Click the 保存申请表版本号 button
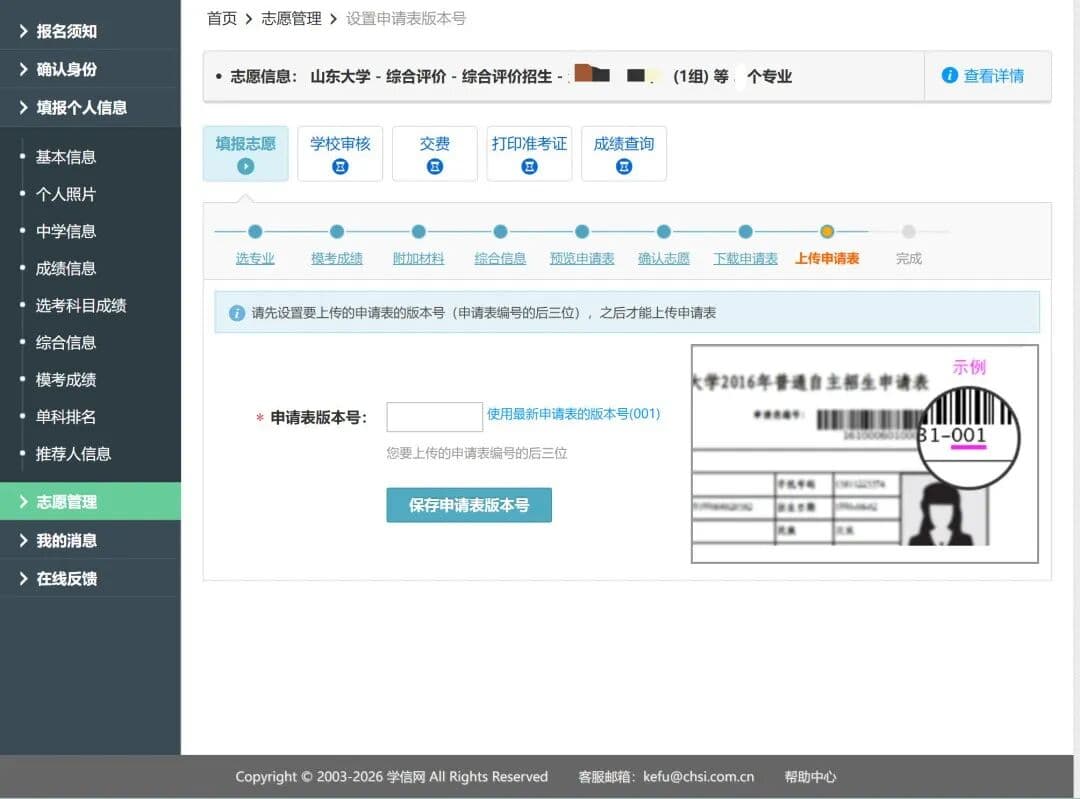 pyautogui.click(x=469, y=505)
